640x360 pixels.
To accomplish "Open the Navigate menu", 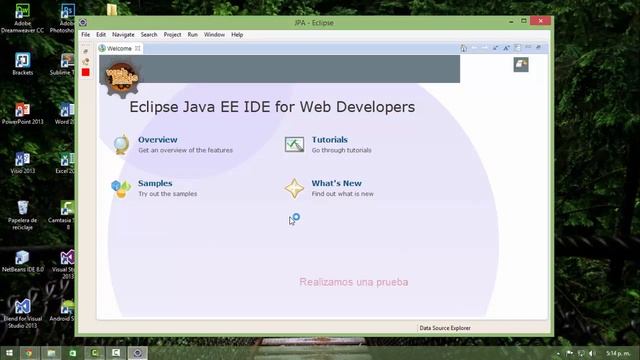I will click(x=123, y=35).
